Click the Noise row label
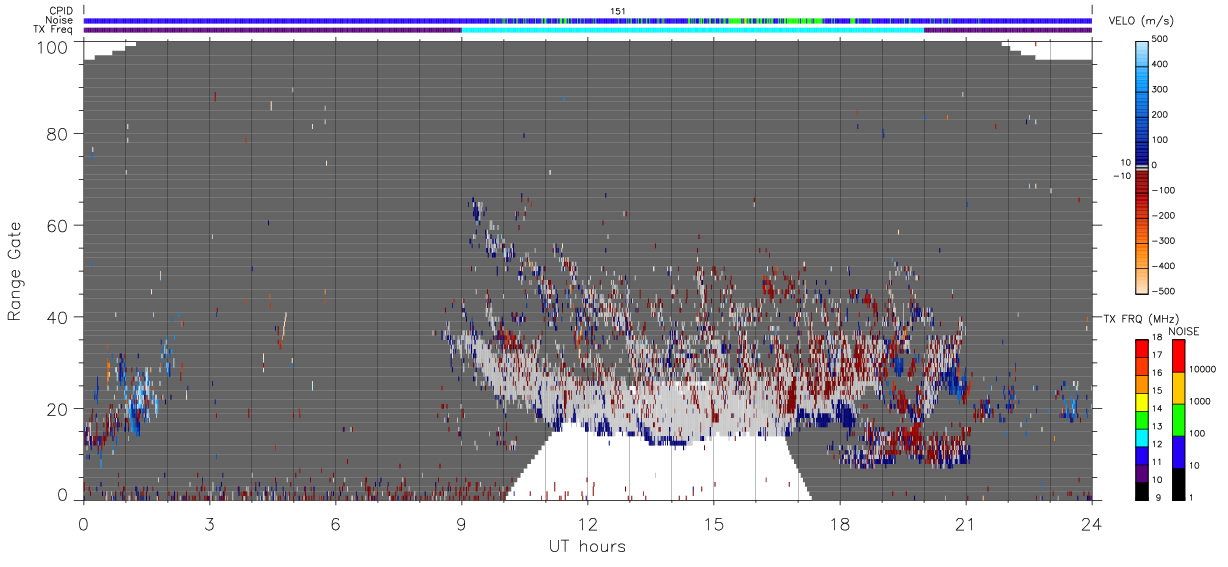Screen dimensions: 1228x567 (60, 20)
